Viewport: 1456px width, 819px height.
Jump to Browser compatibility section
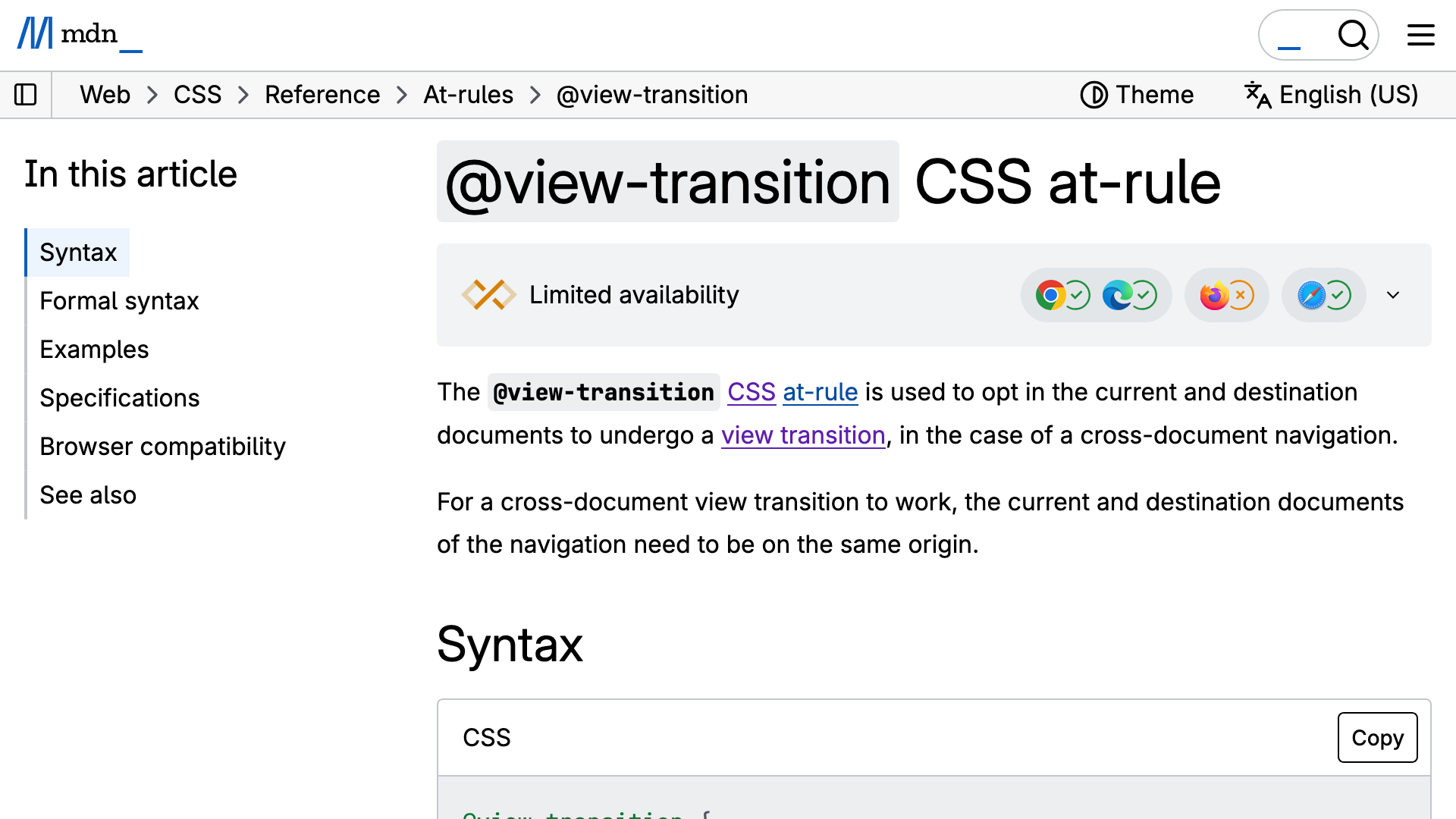(162, 447)
